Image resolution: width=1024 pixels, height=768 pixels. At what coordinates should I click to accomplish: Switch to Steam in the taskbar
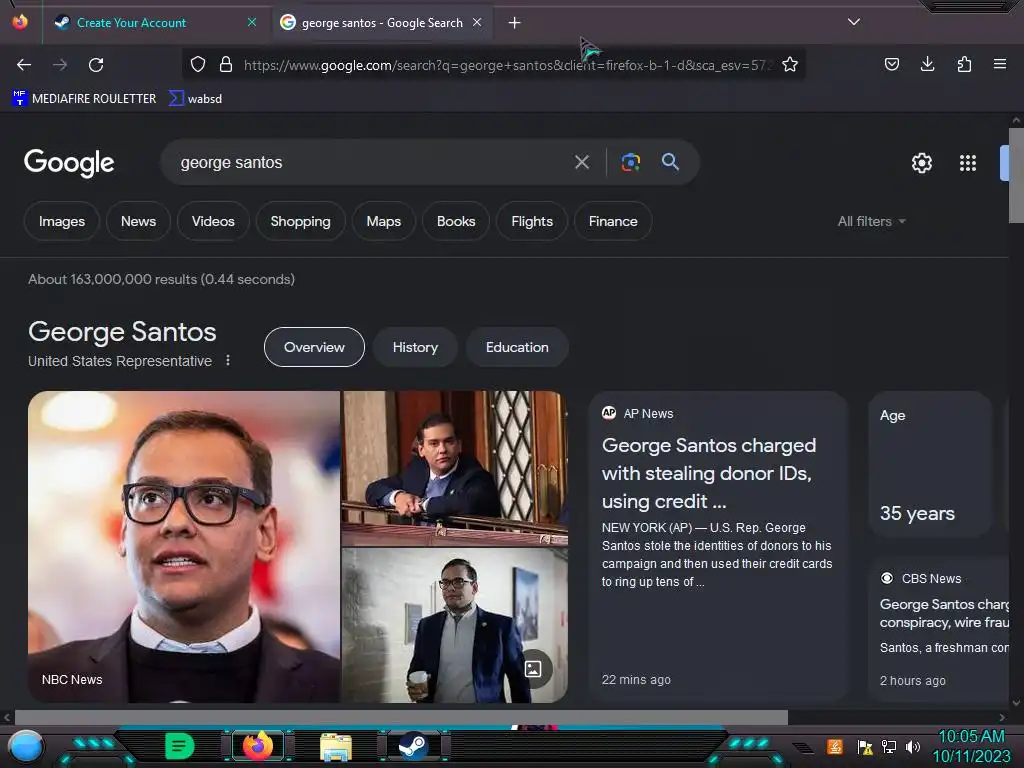(413, 746)
